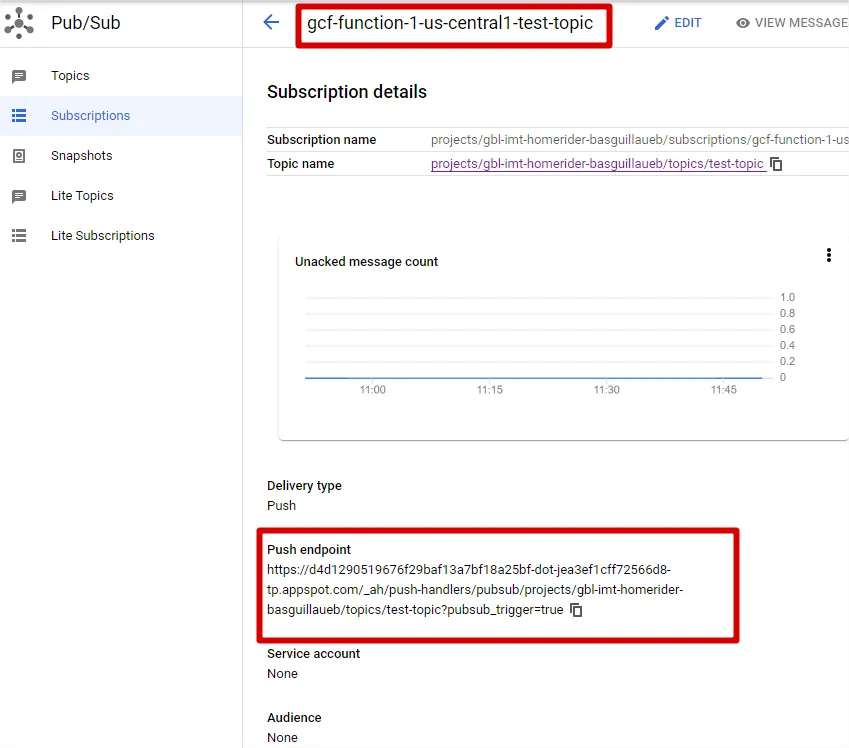849x748 pixels.
Task: Click the 11:00 time axis label
Action: [x=373, y=389]
